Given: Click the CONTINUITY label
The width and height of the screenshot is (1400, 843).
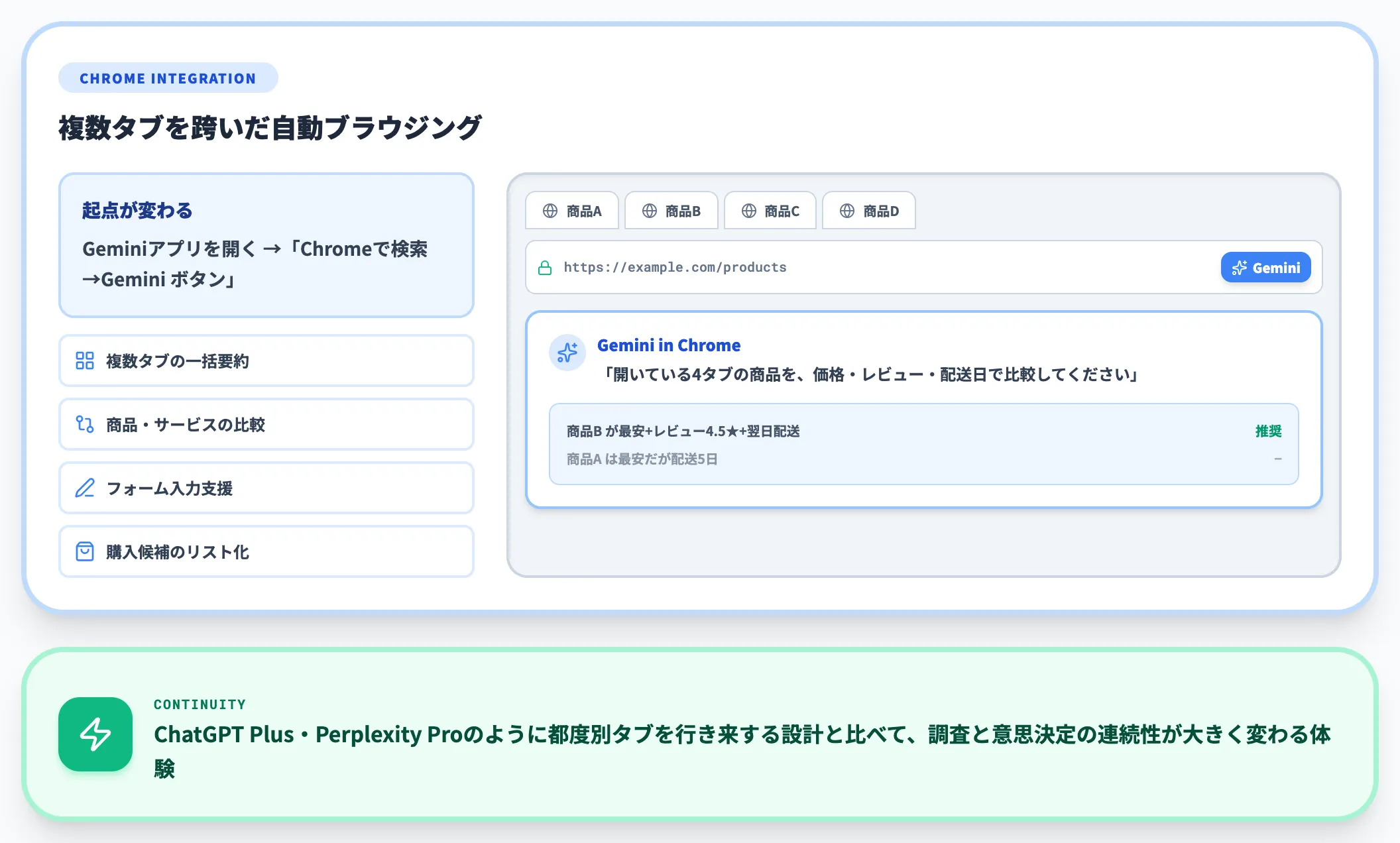Looking at the screenshot, I should [x=200, y=704].
